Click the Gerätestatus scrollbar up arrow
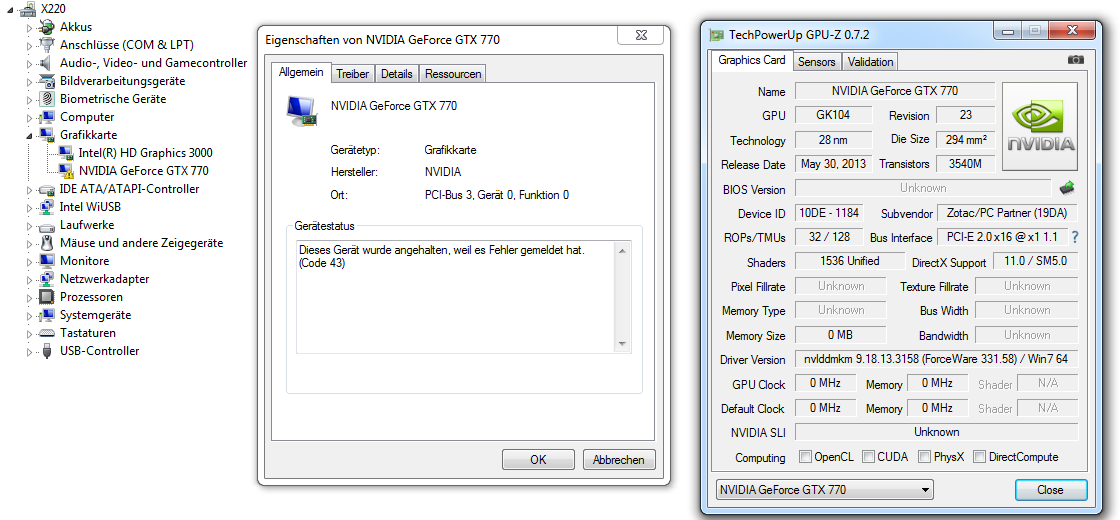 click(621, 250)
